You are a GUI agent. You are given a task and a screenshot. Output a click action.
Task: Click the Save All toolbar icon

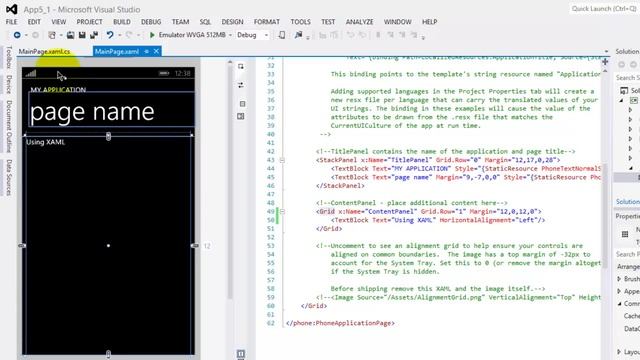click(94, 35)
